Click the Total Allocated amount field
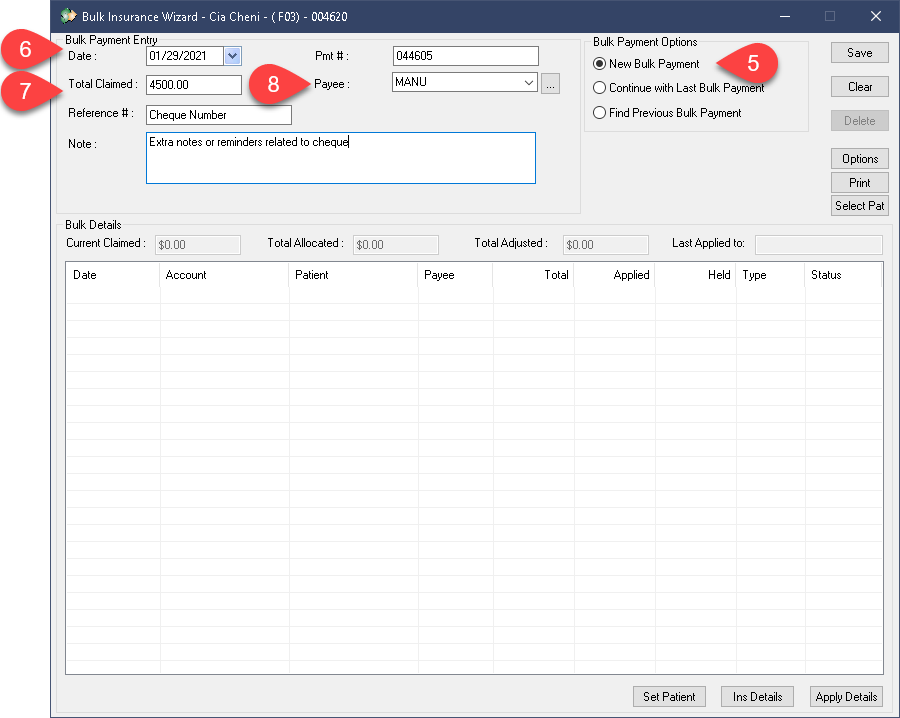900x718 pixels. (x=395, y=244)
